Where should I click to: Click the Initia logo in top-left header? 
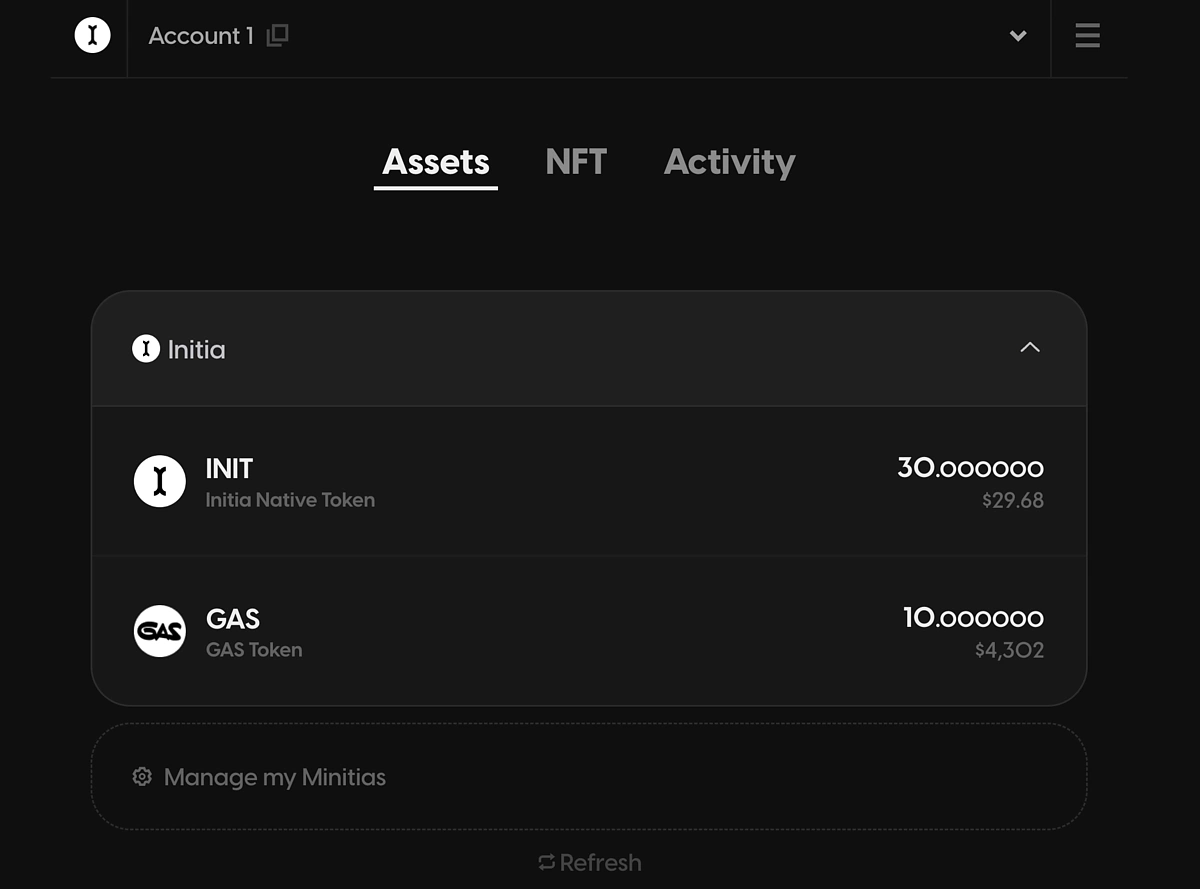pyautogui.click(x=92, y=35)
